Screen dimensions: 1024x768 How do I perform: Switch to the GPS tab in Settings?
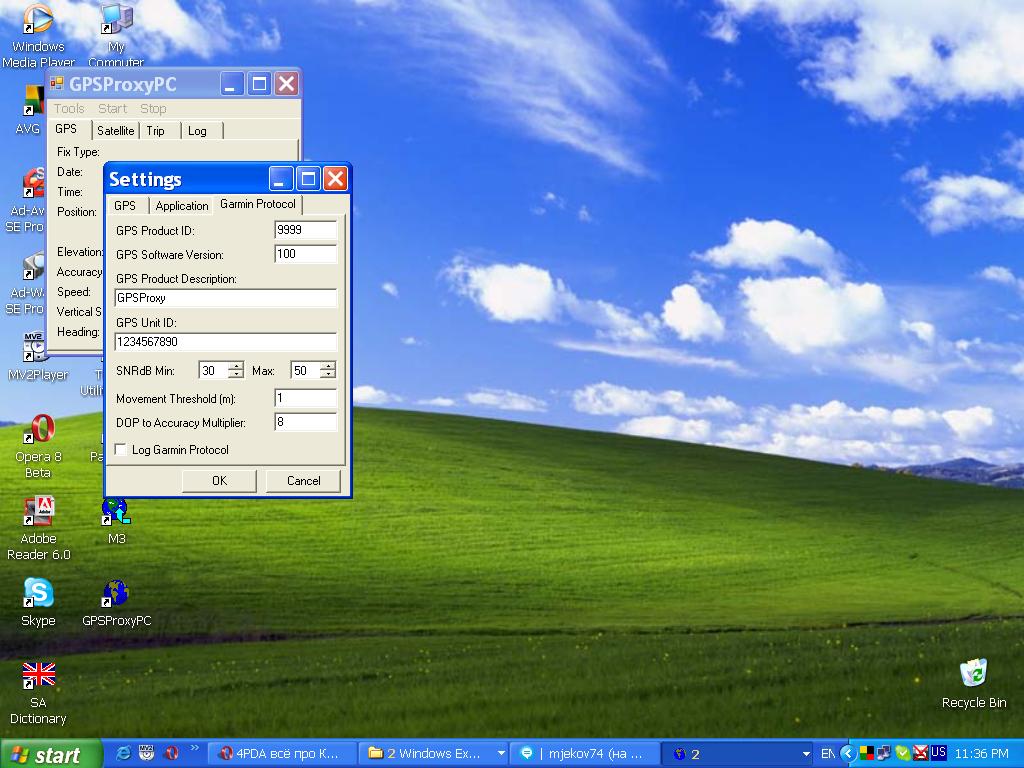click(x=125, y=206)
